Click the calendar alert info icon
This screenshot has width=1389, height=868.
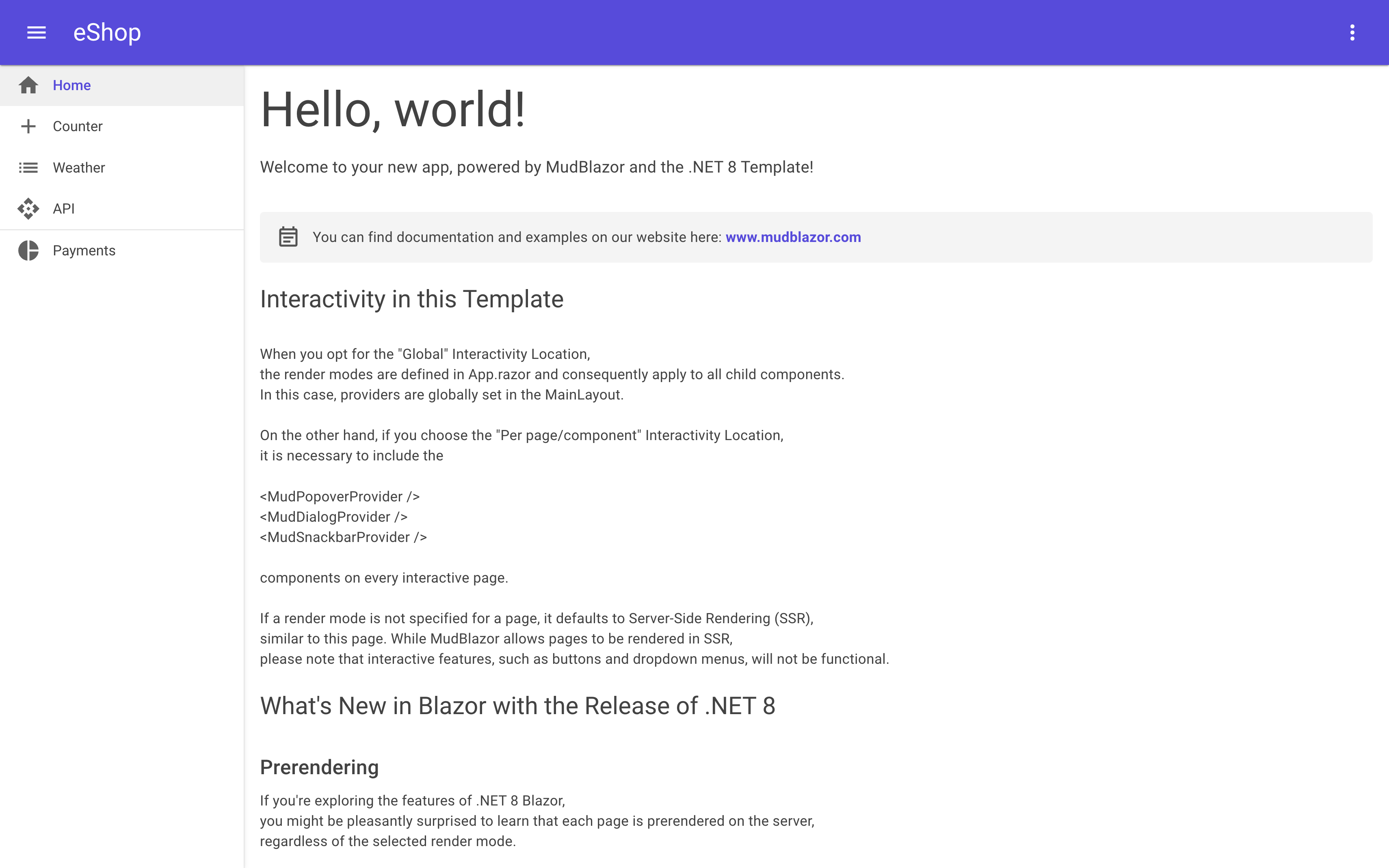[x=287, y=237]
